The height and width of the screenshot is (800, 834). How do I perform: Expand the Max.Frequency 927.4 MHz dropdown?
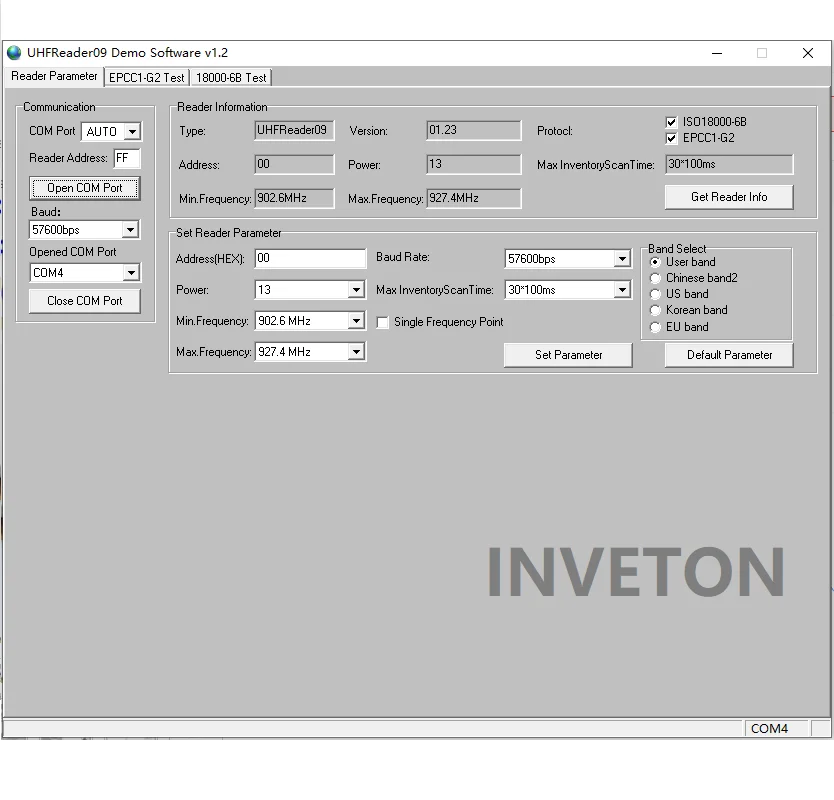tap(356, 352)
